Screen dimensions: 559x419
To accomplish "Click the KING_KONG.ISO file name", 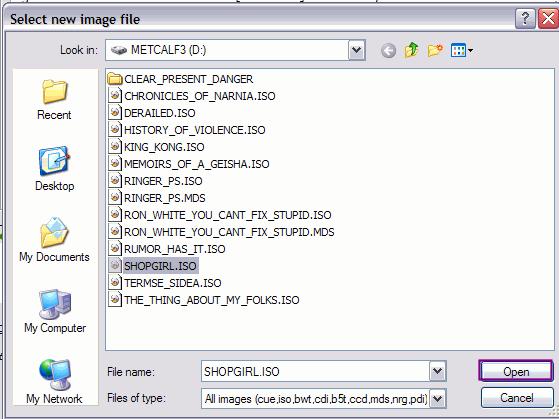I will click(x=164, y=147).
